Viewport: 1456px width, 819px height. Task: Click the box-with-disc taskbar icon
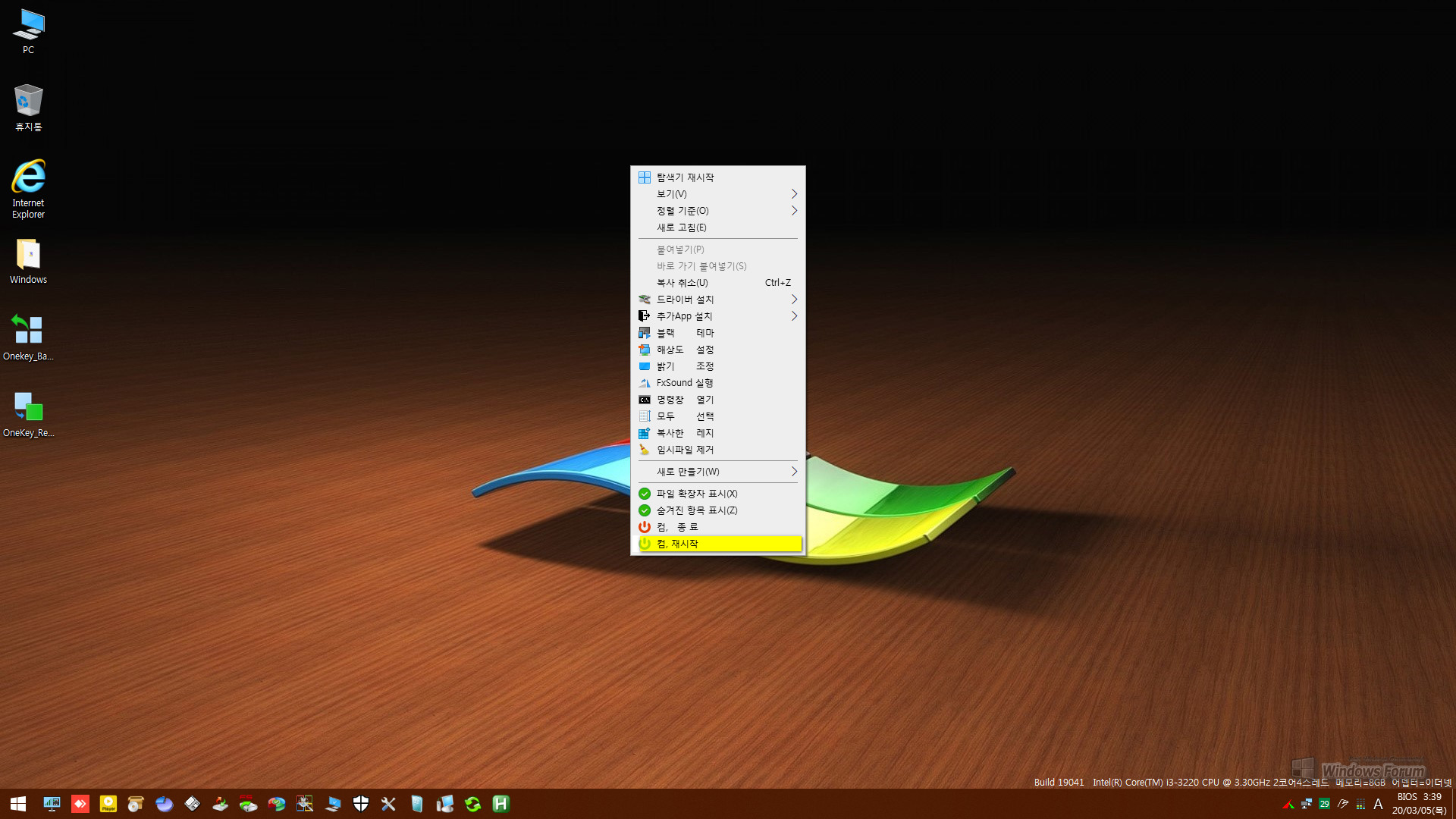[x=136, y=804]
